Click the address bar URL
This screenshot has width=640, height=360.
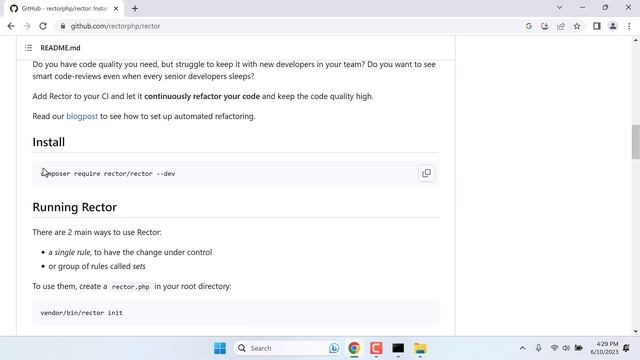pyautogui.click(x=115, y=26)
